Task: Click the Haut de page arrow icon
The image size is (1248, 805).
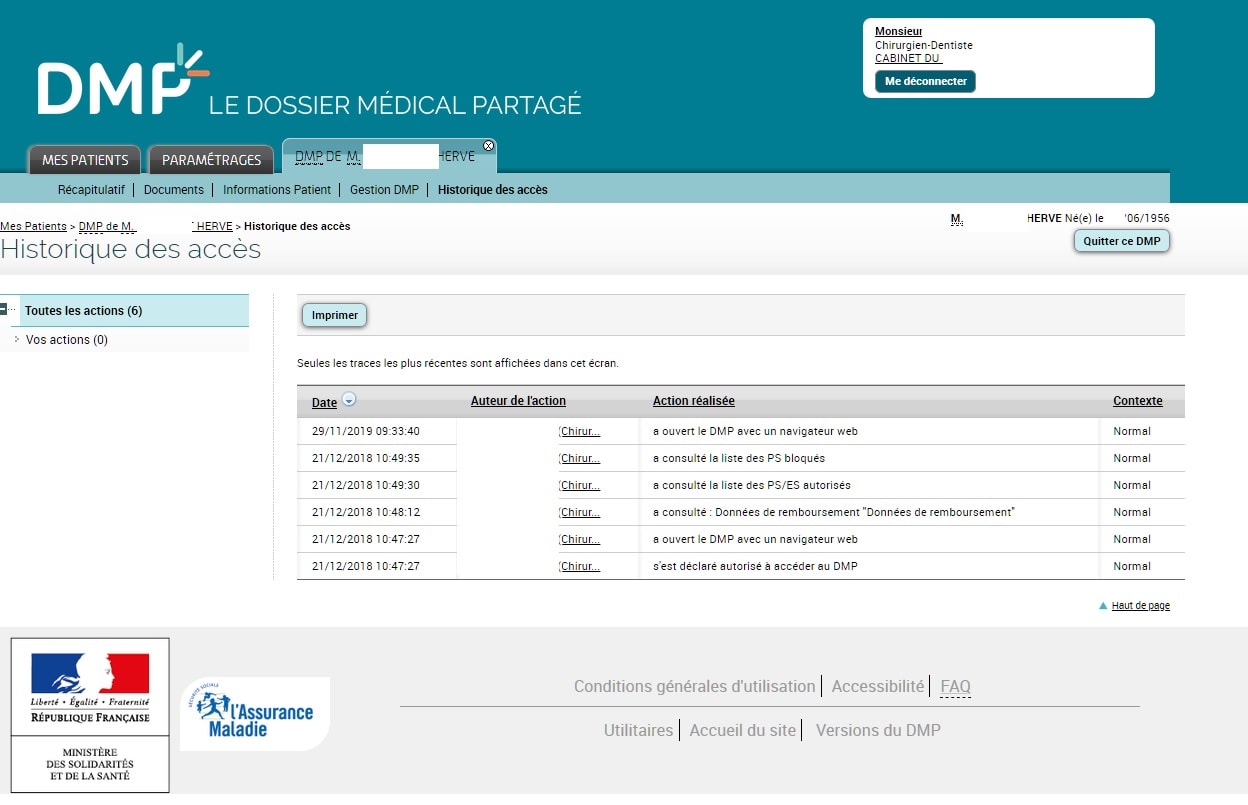Action: click(x=1103, y=606)
